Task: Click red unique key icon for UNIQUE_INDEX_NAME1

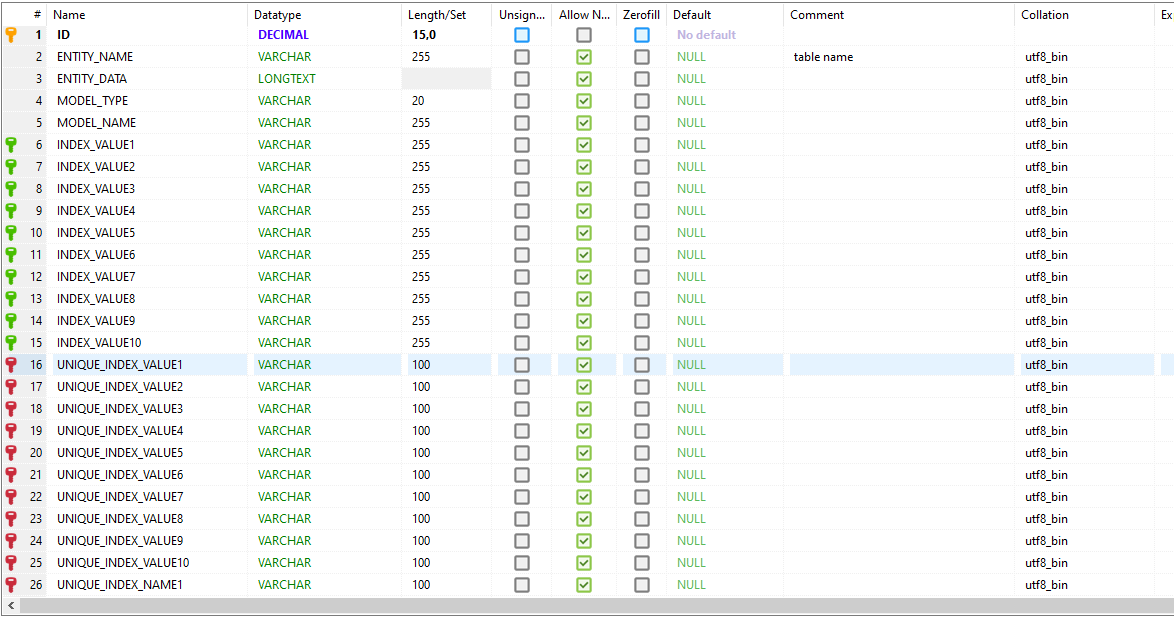Action: pyautogui.click(x=11, y=585)
